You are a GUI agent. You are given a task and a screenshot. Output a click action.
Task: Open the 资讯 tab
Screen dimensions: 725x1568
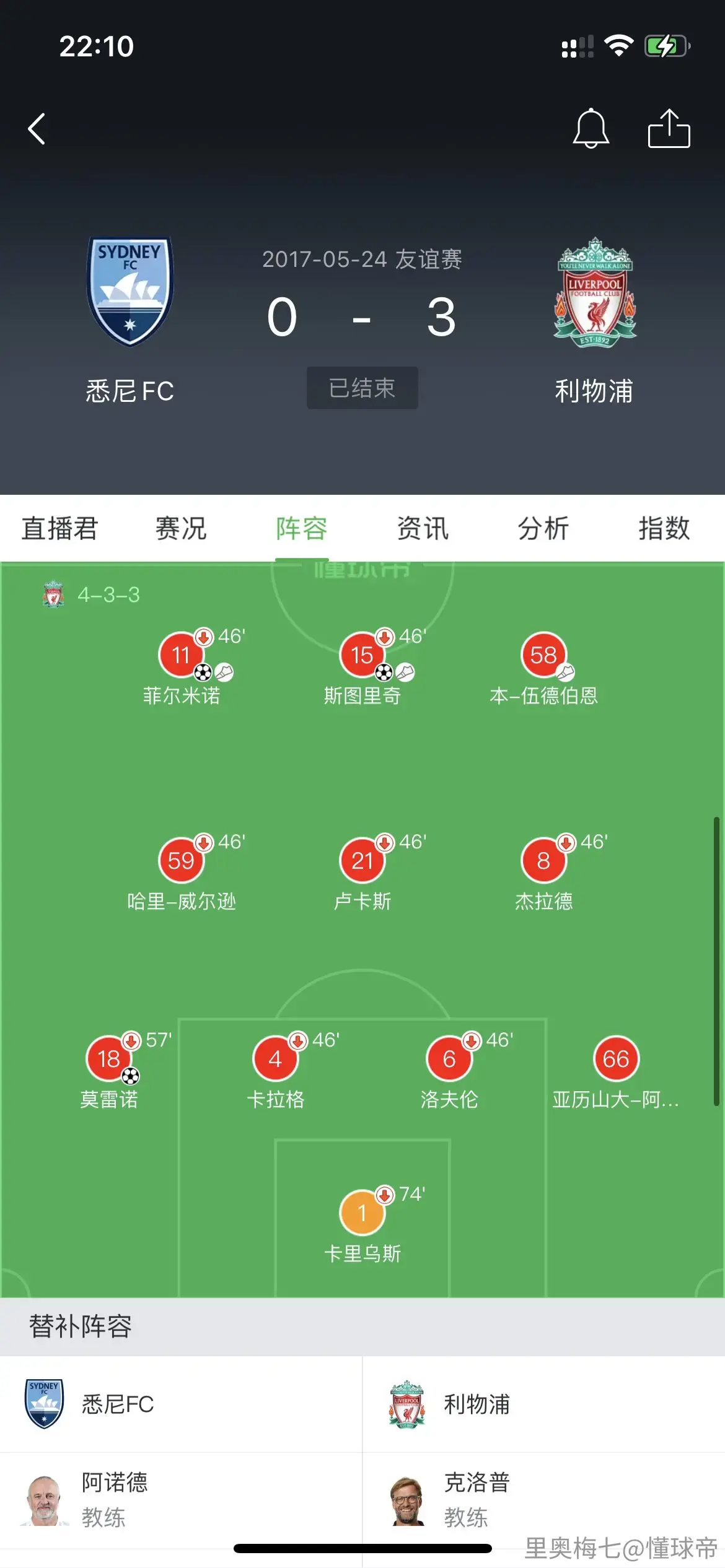coord(423,528)
